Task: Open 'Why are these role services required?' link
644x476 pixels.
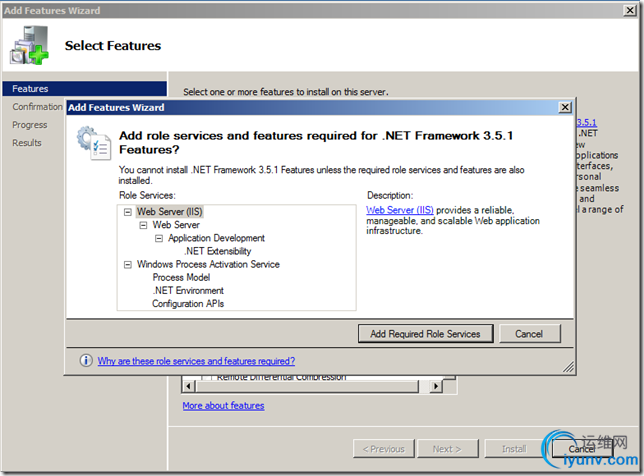Action: (x=196, y=361)
